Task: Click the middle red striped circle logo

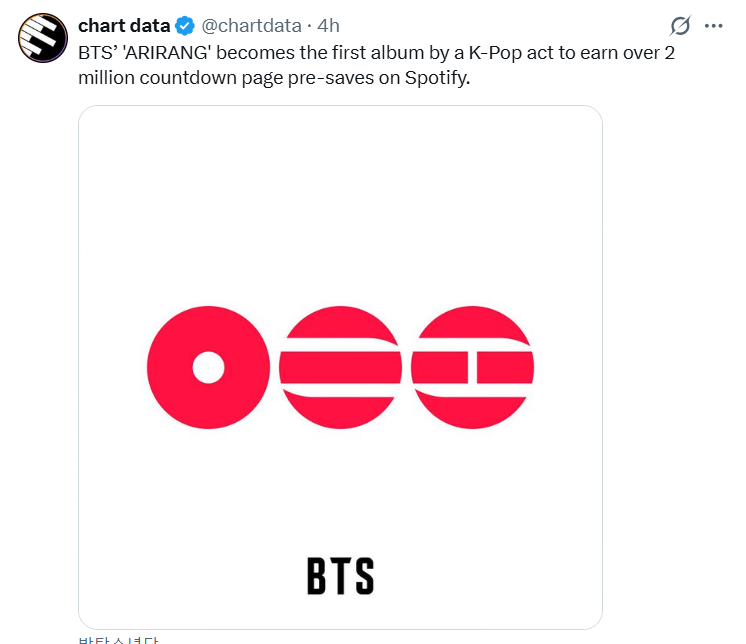Action: tap(340, 367)
